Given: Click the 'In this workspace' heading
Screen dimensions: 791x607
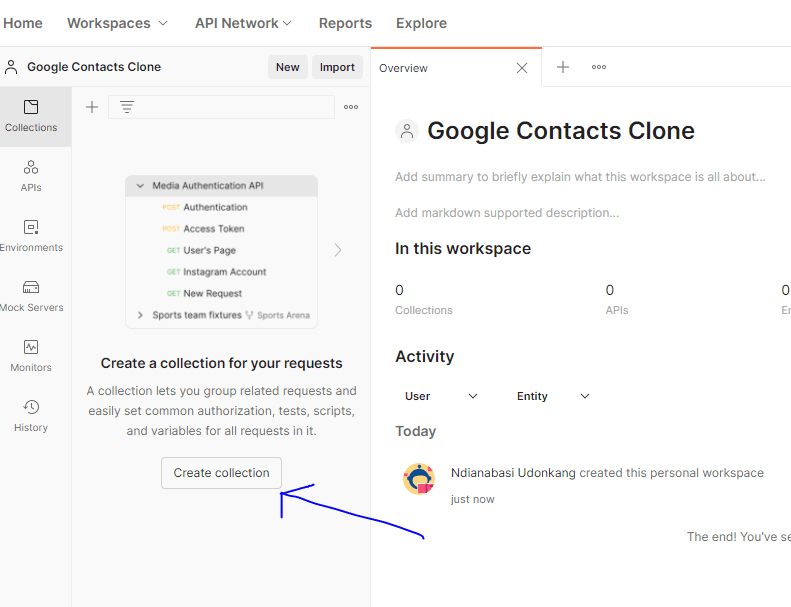Looking at the screenshot, I should (x=463, y=248).
